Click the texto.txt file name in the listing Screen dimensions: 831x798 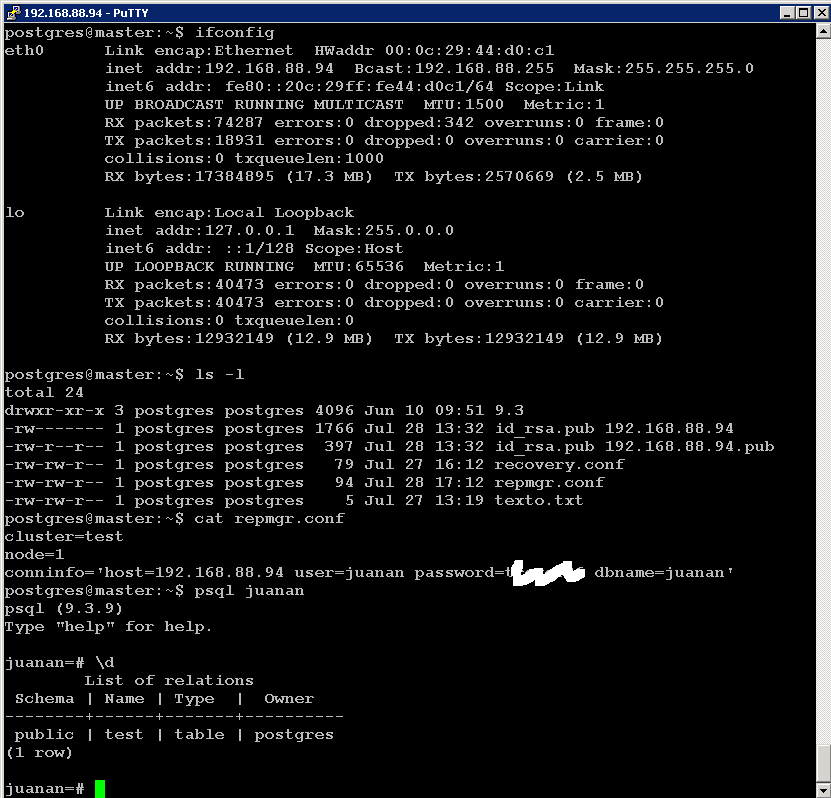539,501
